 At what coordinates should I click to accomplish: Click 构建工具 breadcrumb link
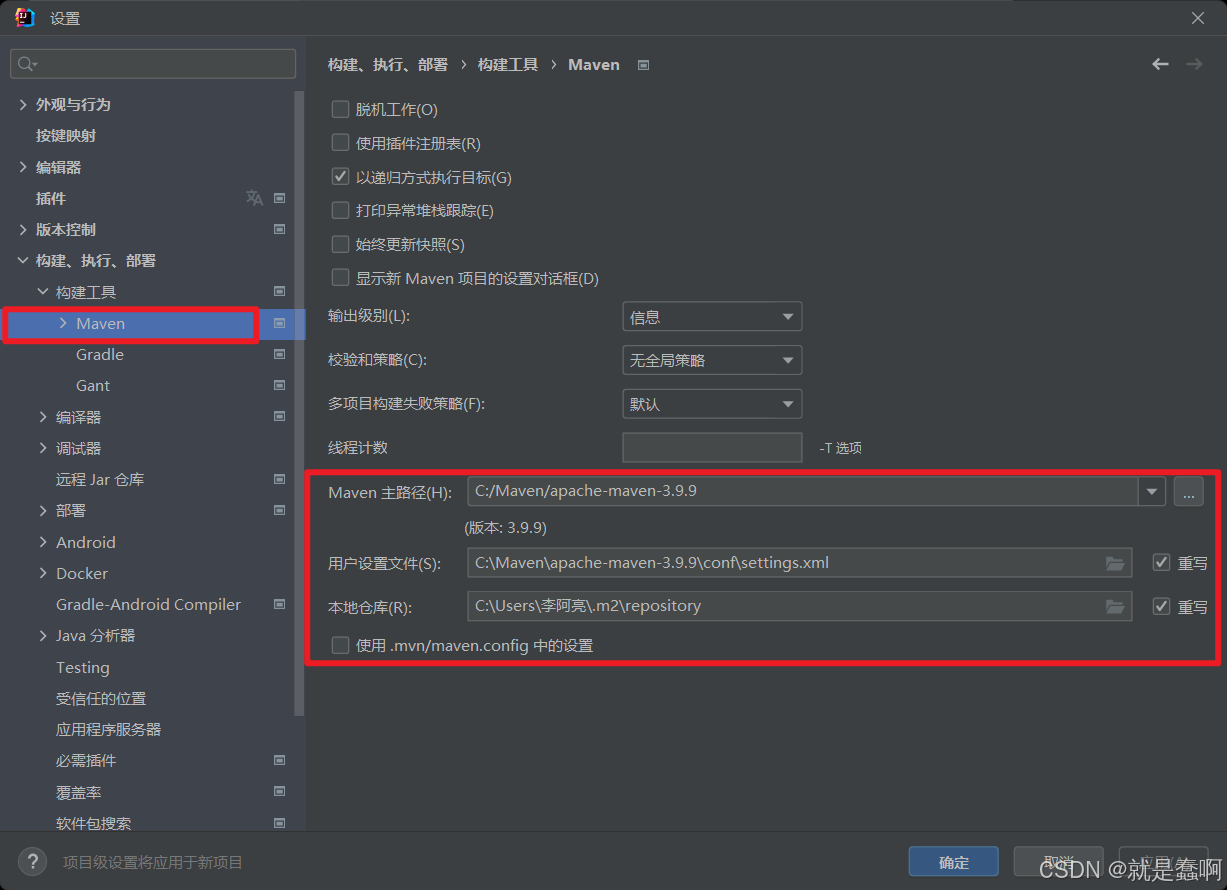click(x=508, y=65)
